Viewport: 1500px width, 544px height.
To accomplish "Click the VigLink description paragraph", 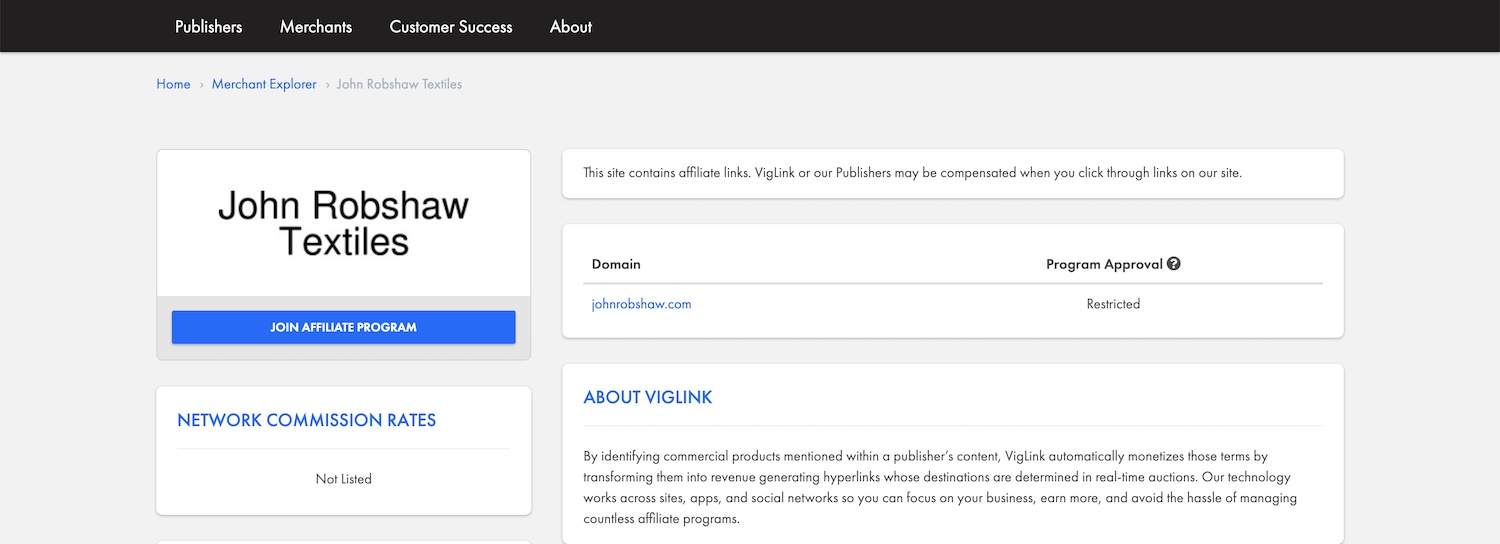I will click(x=940, y=487).
